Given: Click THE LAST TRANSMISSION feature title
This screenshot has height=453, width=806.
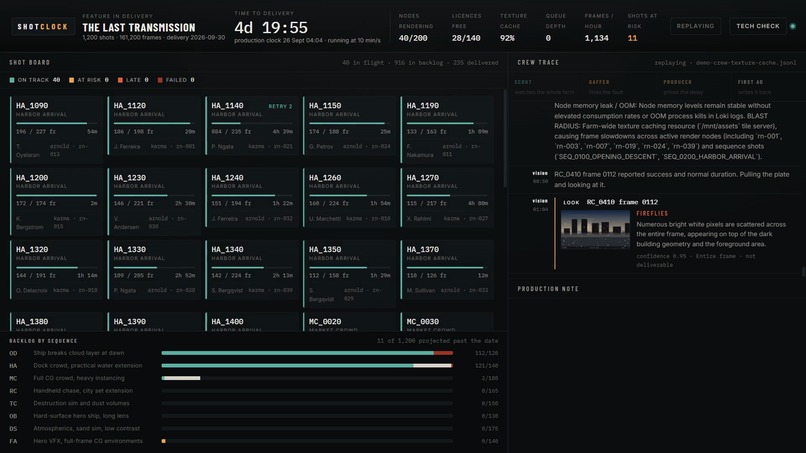Looking at the screenshot, I should point(139,28).
